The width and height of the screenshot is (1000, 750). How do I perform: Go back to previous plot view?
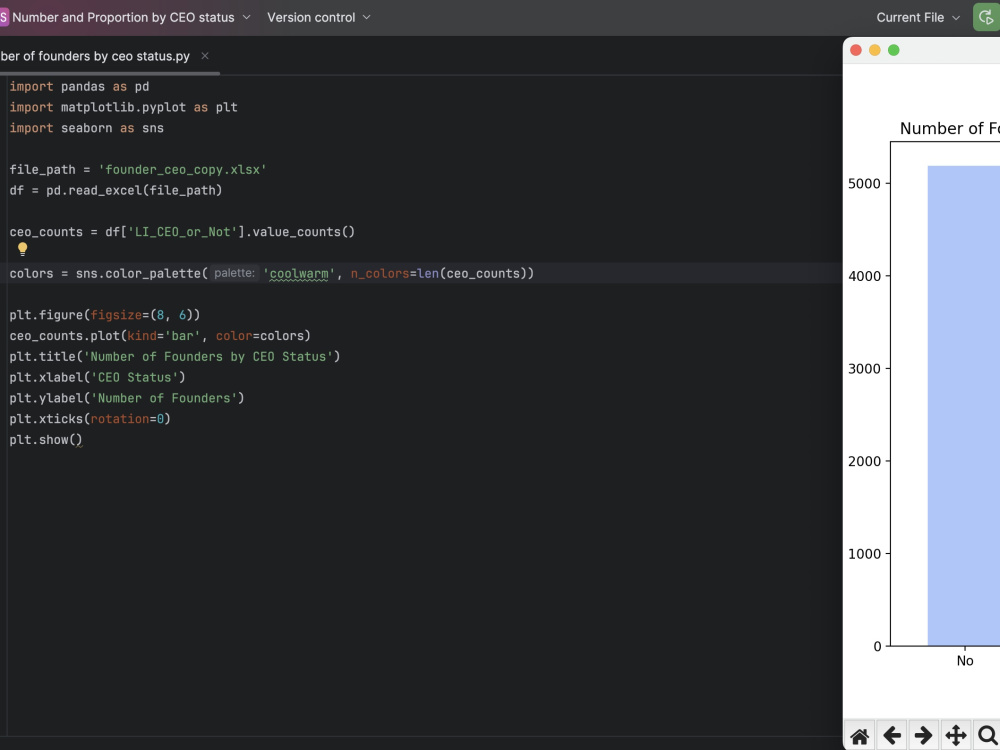point(891,735)
